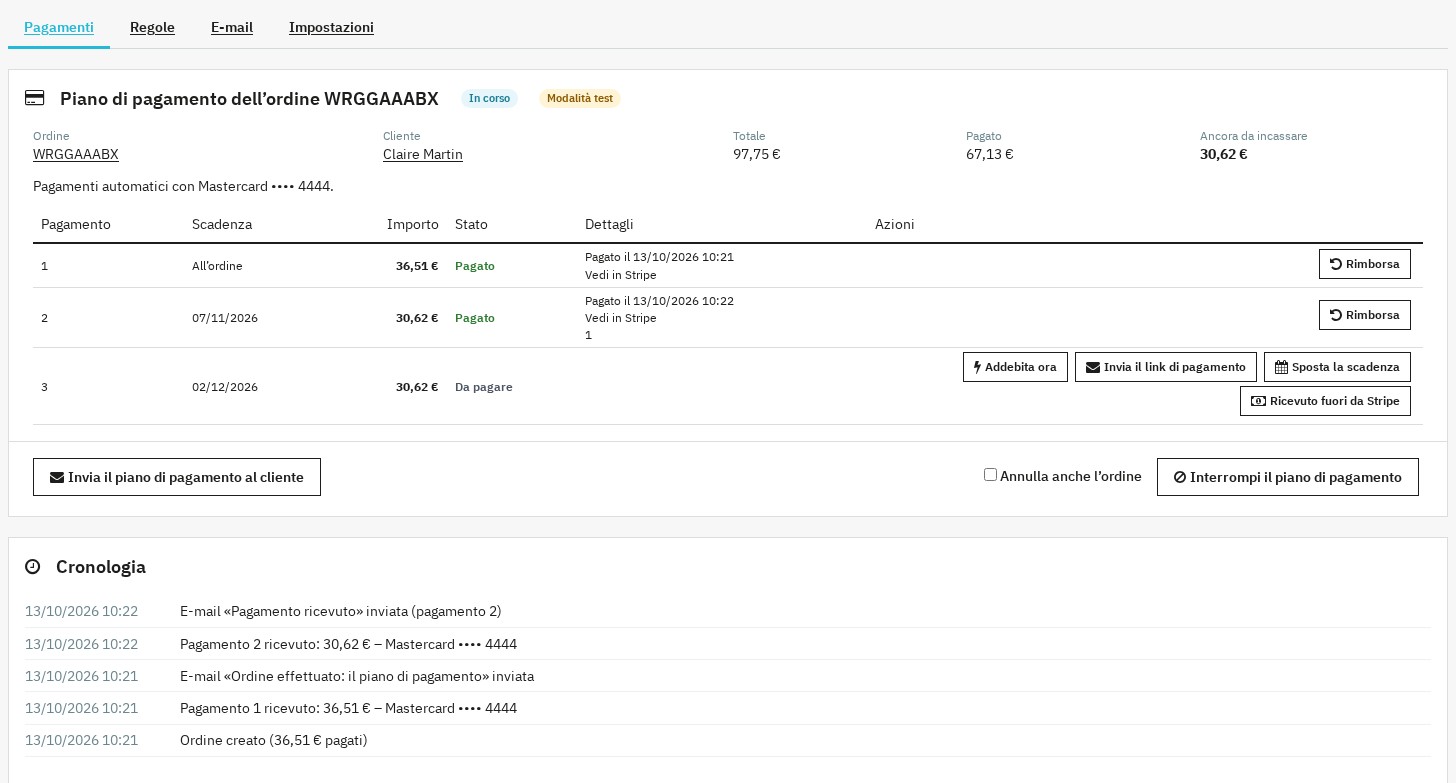Image resolution: width=1456 pixels, height=783 pixels.
Task: Click history entry Pagamento 1 ricevuto
Action: tap(348, 708)
